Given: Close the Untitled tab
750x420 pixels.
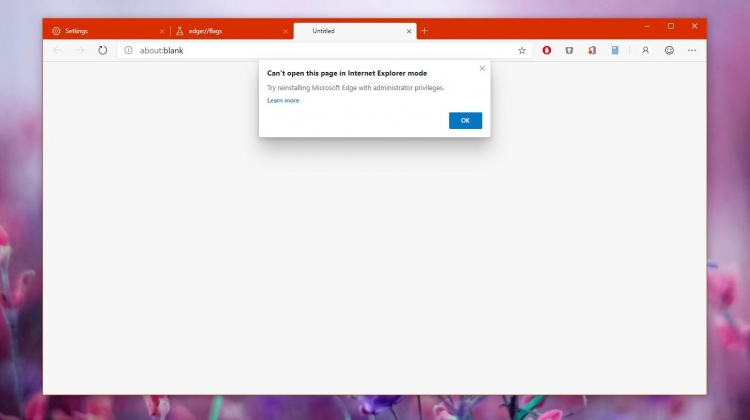Looking at the screenshot, I should (x=409, y=31).
